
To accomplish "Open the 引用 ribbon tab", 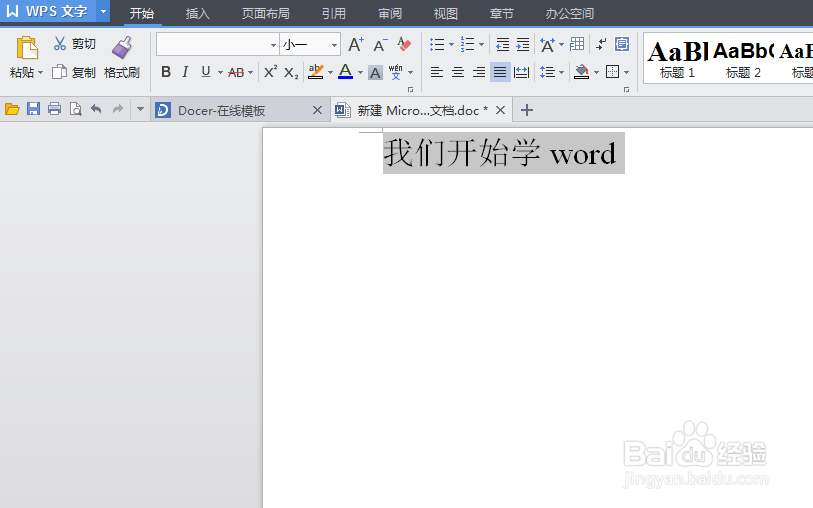I will click(x=334, y=13).
